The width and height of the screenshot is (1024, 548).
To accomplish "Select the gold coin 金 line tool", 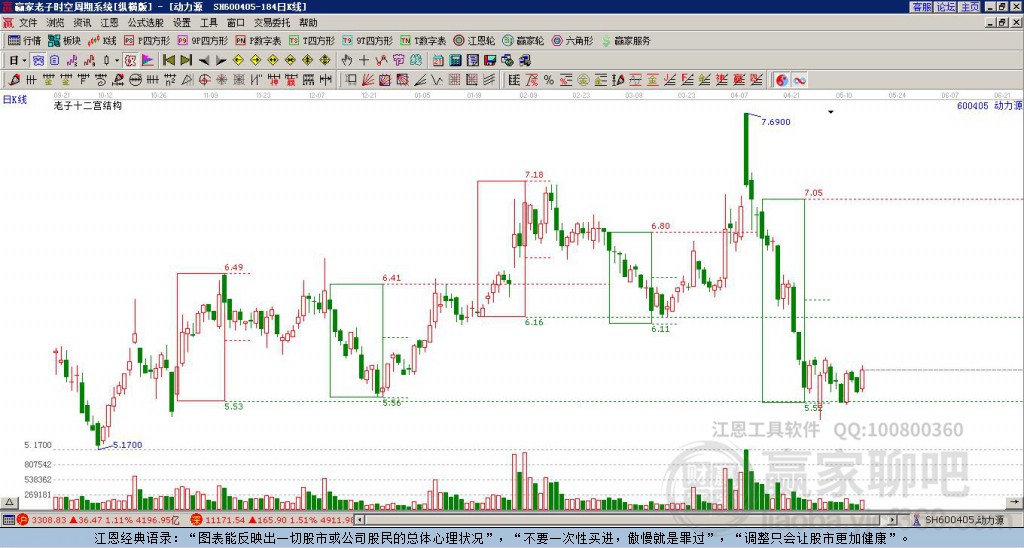I will [583, 80].
